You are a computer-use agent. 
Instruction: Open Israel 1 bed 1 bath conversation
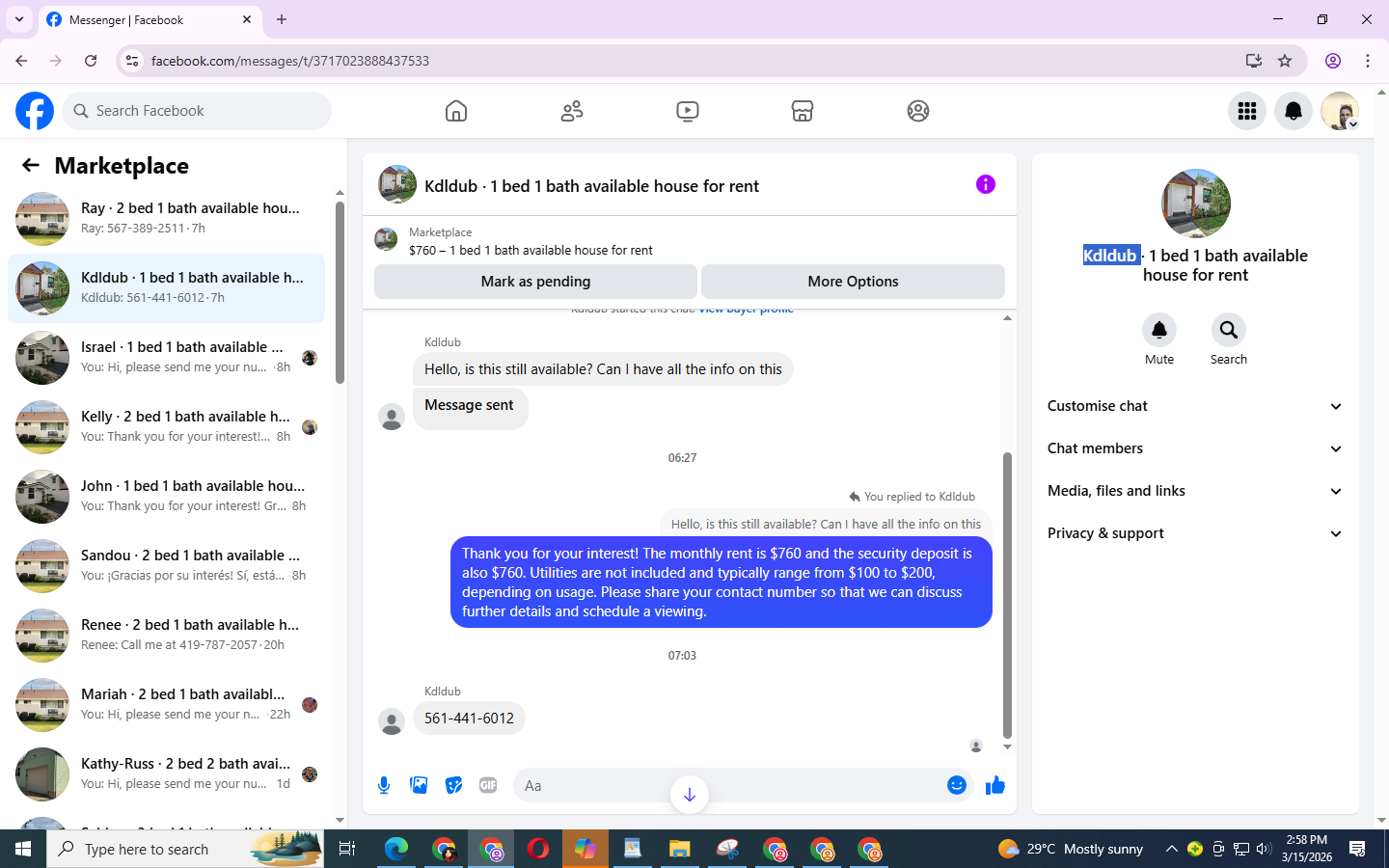tap(166, 358)
